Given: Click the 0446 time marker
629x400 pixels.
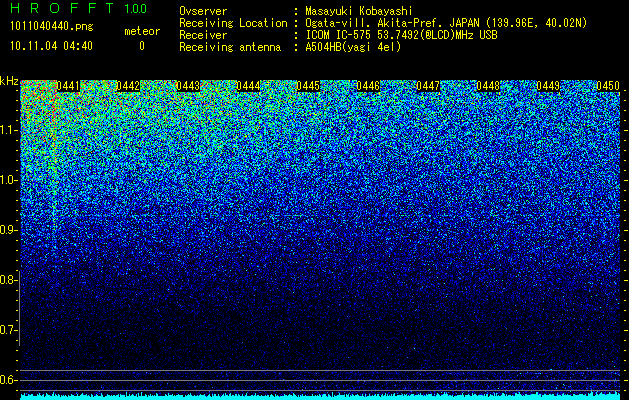Looking at the screenshot, I should 368,86.
